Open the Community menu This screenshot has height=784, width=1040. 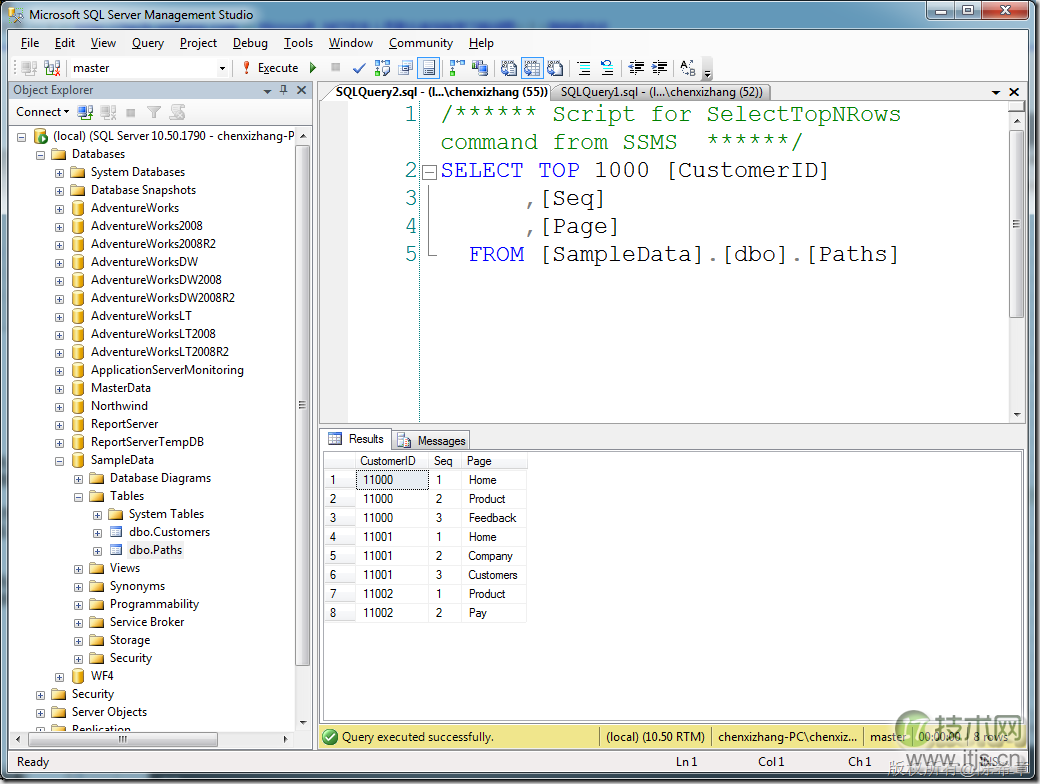click(421, 43)
